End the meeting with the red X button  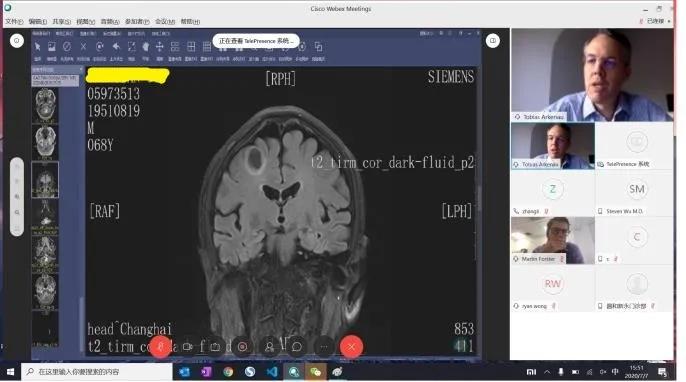[351, 347]
